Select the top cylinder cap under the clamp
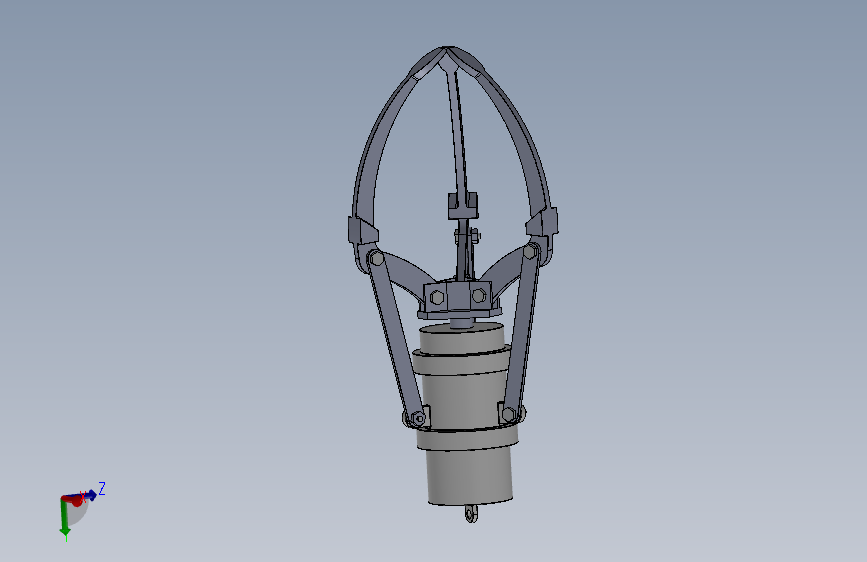Viewport: 867px width, 562px height. tap(462, 339)
